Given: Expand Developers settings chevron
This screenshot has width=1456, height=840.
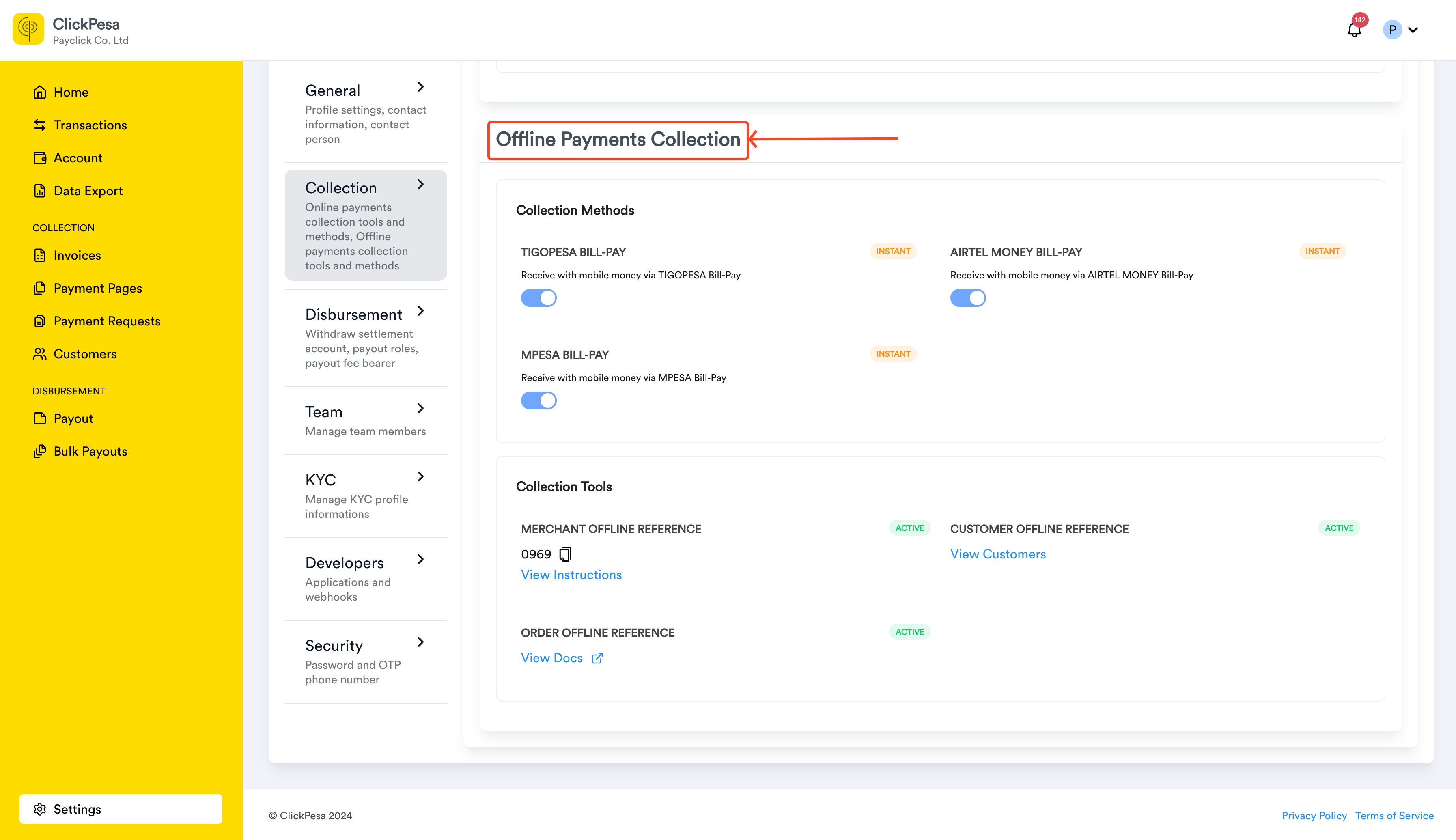Looking at the screenshot, I should (420, 560).
